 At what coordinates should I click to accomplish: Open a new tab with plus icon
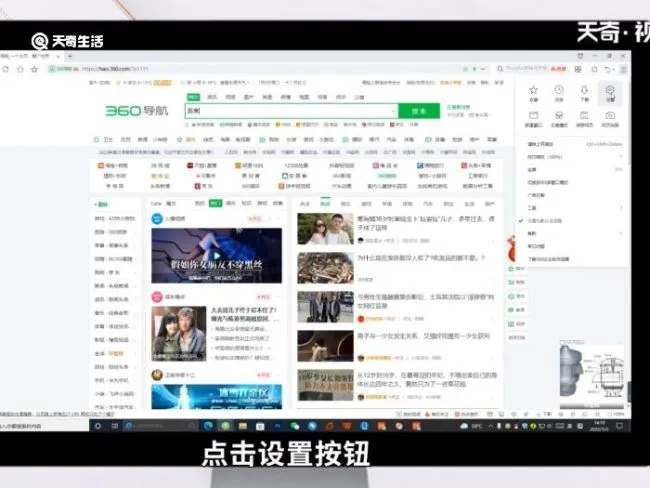(70, 56)
